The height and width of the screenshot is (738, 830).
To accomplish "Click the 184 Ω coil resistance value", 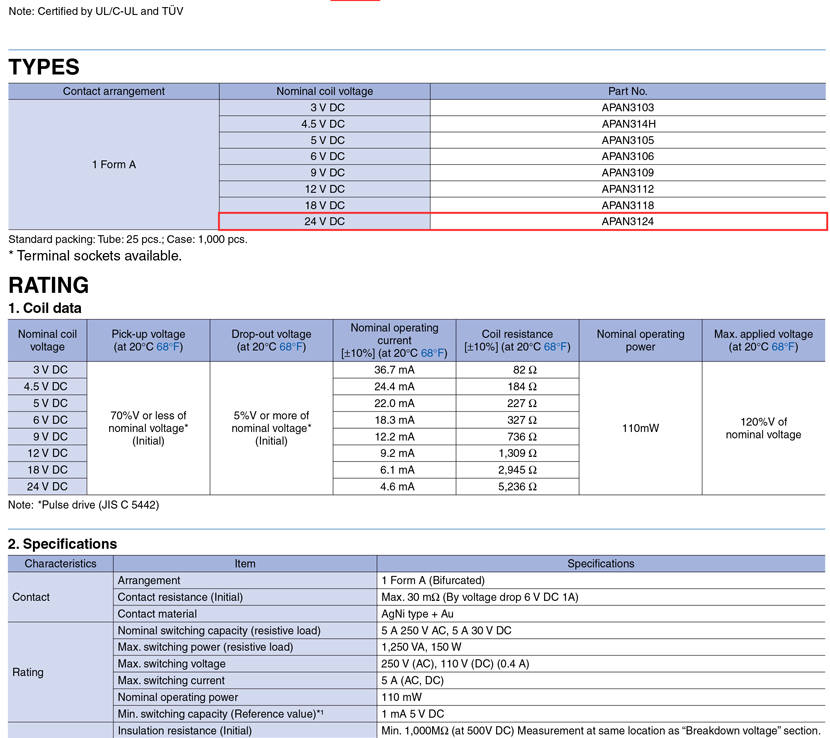I will (x=522, y=386).
